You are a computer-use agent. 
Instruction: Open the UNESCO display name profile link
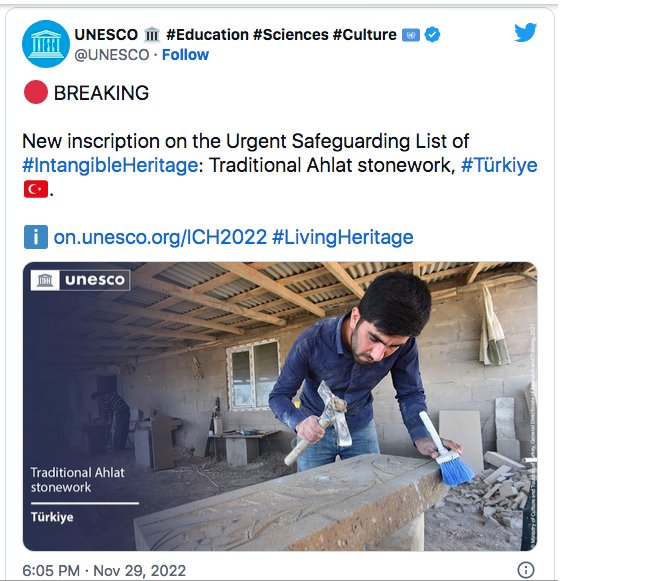[106, 35]
